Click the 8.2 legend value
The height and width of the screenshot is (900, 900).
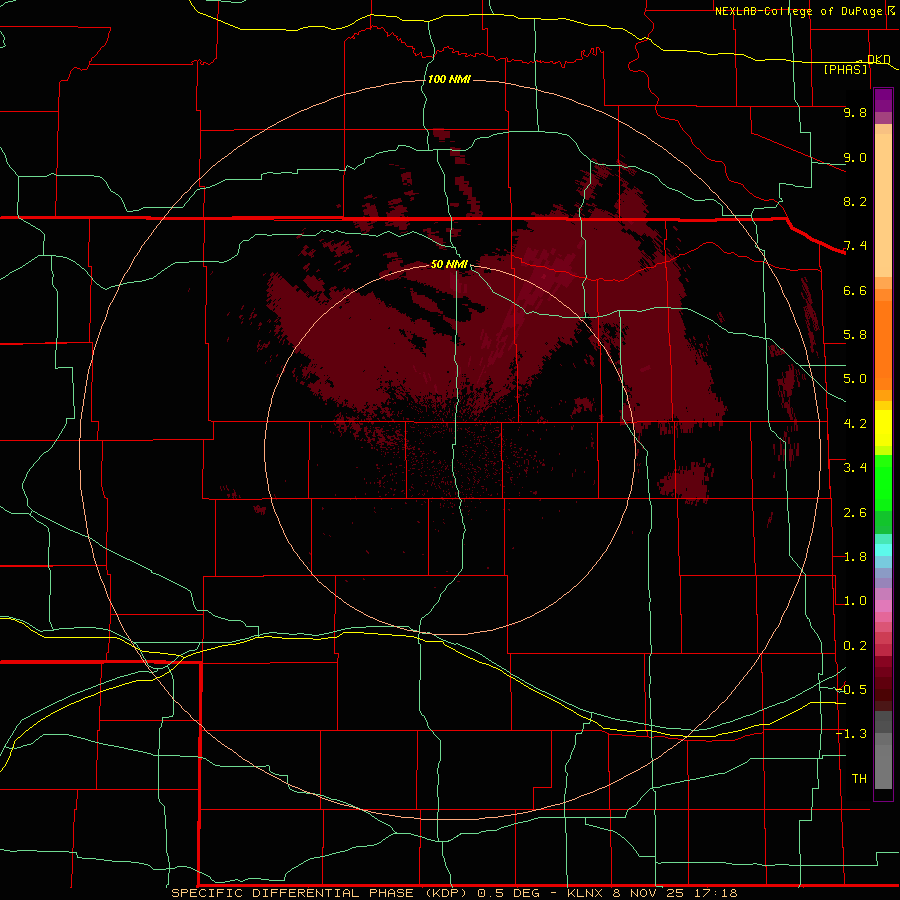click(855, 201)
